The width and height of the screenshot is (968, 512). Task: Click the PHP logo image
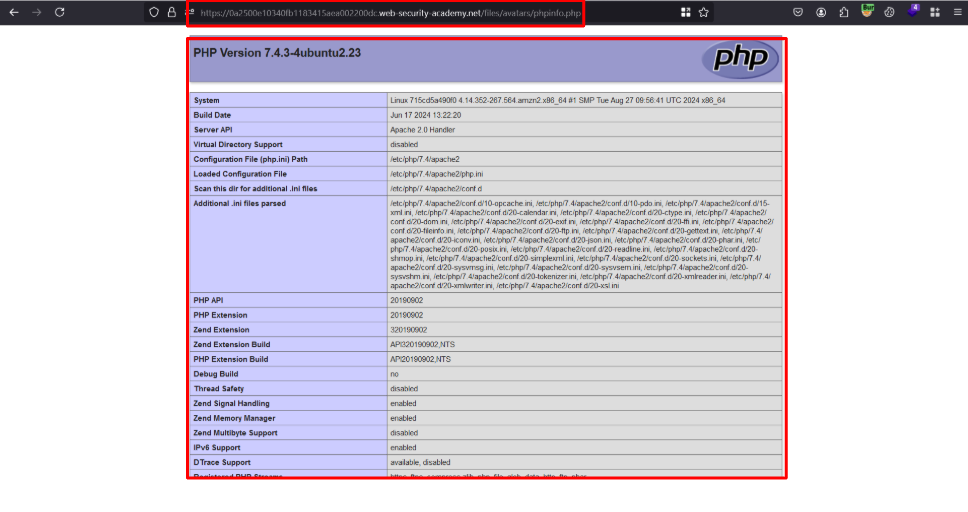point(740,59)
